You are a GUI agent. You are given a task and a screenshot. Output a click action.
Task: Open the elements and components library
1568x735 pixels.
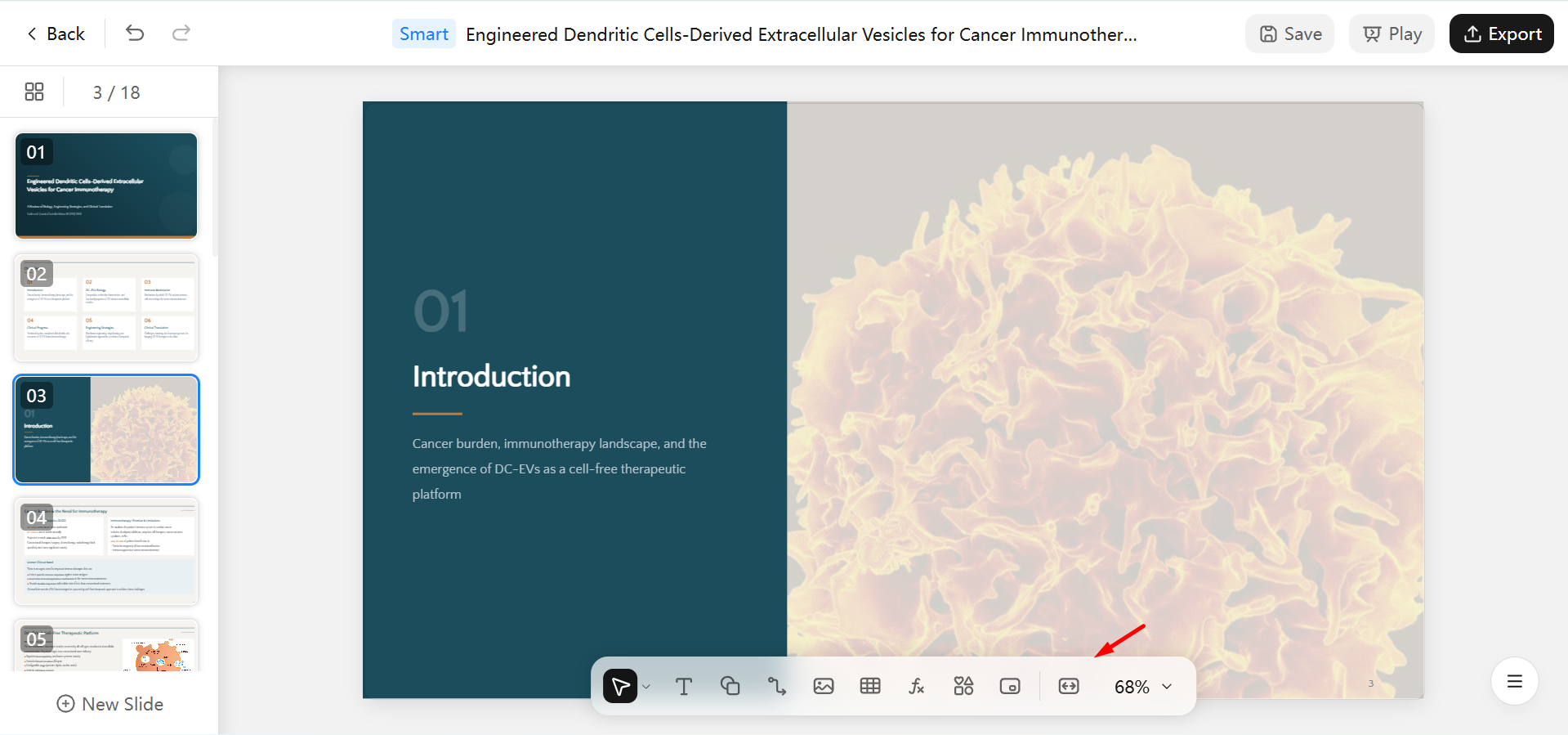click(x=963, y=686)
